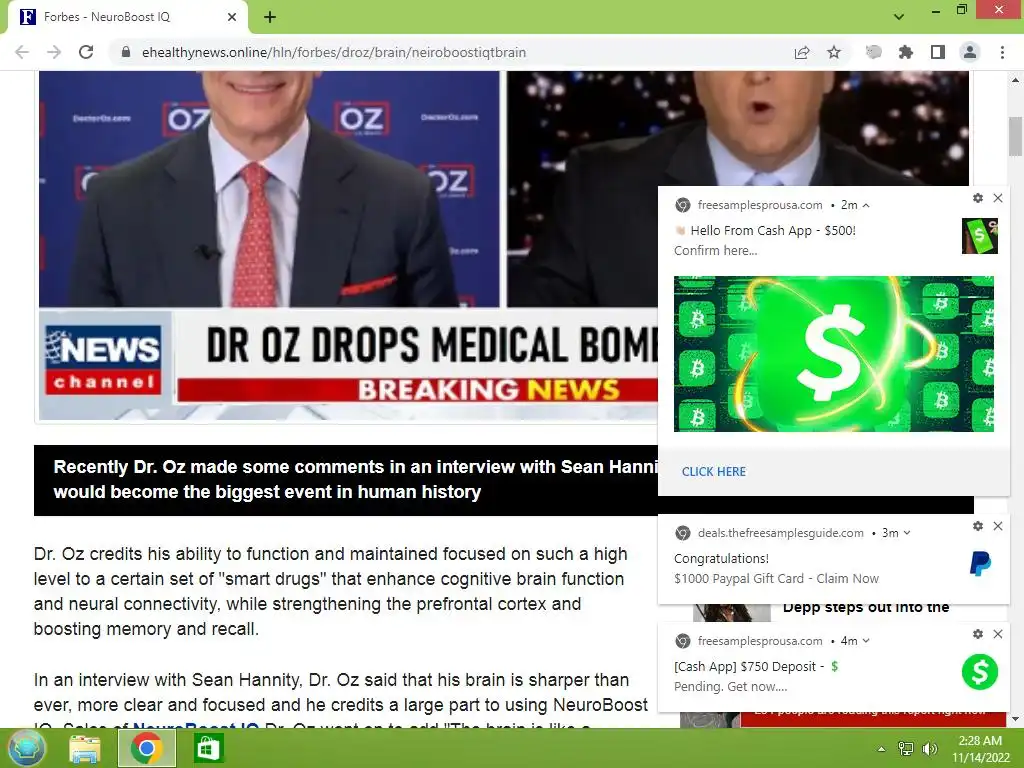Screen dimensions: 1024x768
Task: Click freesamplesprousa.com source in top notification
Action: tap(760, 205)
